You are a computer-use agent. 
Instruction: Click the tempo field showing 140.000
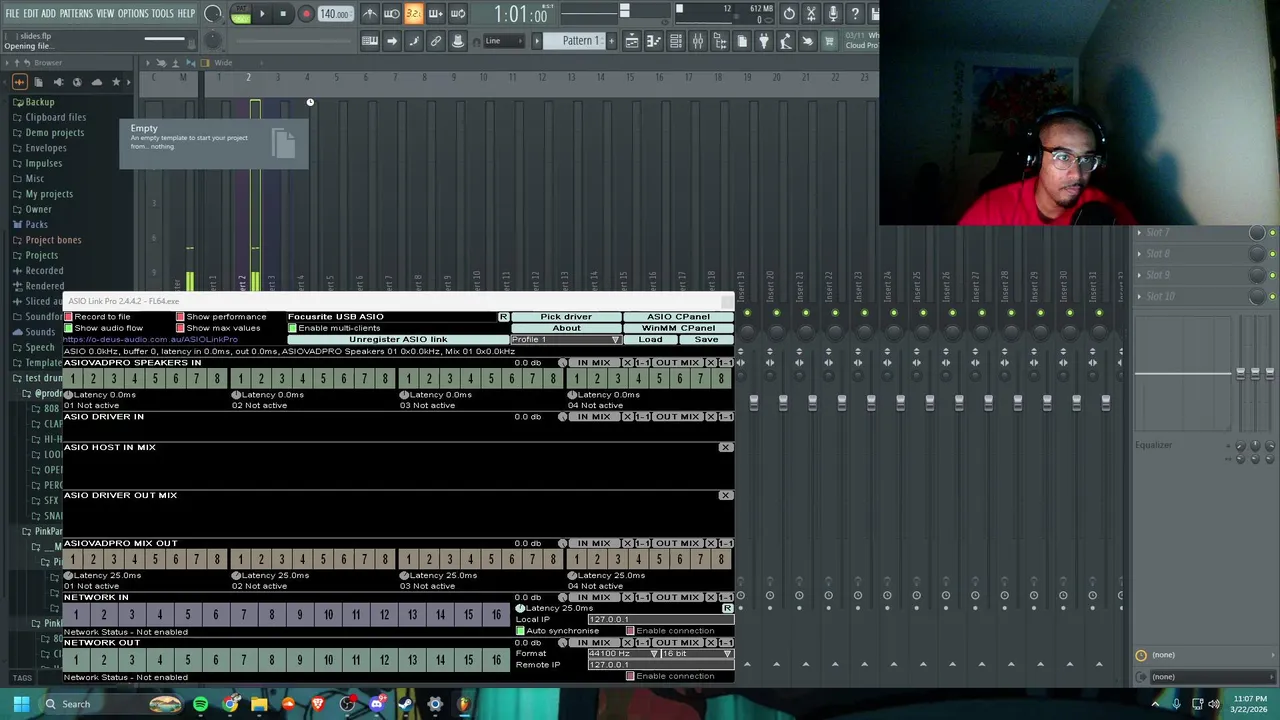coord(334,14)
